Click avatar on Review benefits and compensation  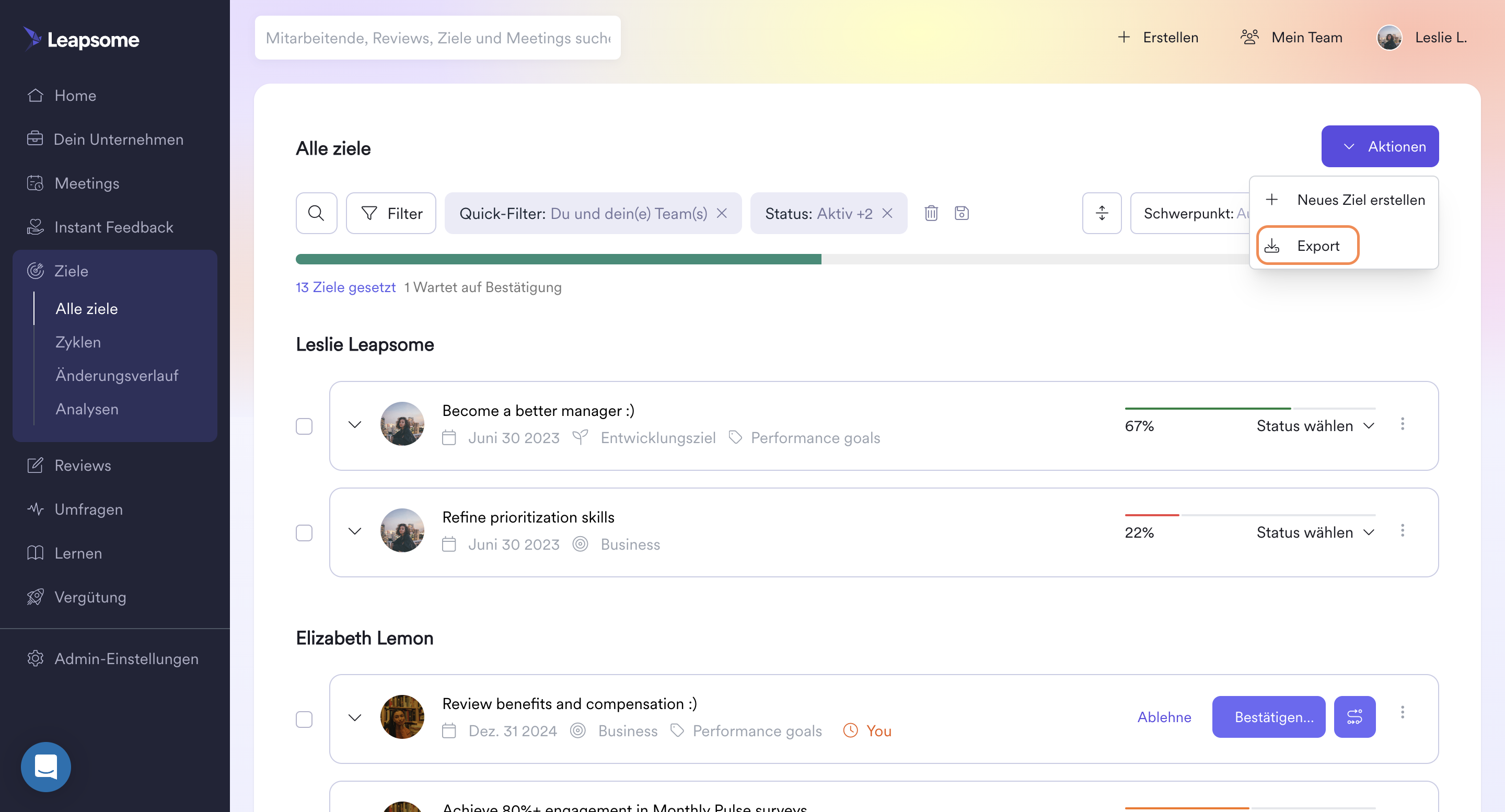[402, 716]
